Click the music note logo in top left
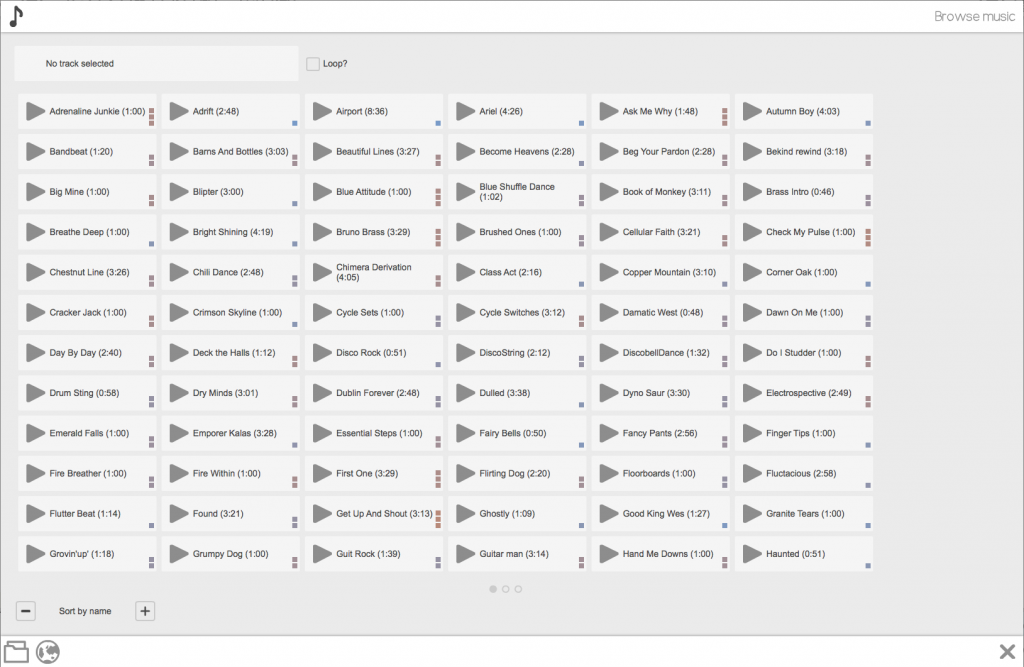 [x=15, y=15]
